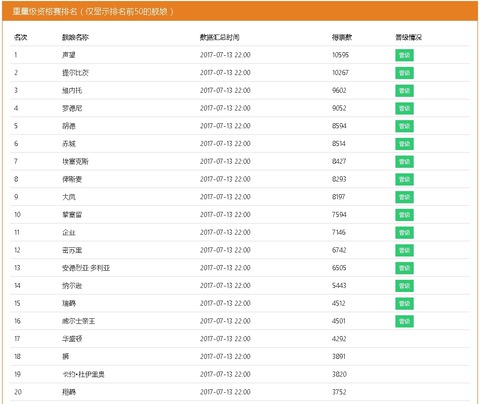Select the ship name 威尔士亲王
The image size is (480, 404).
79,321
